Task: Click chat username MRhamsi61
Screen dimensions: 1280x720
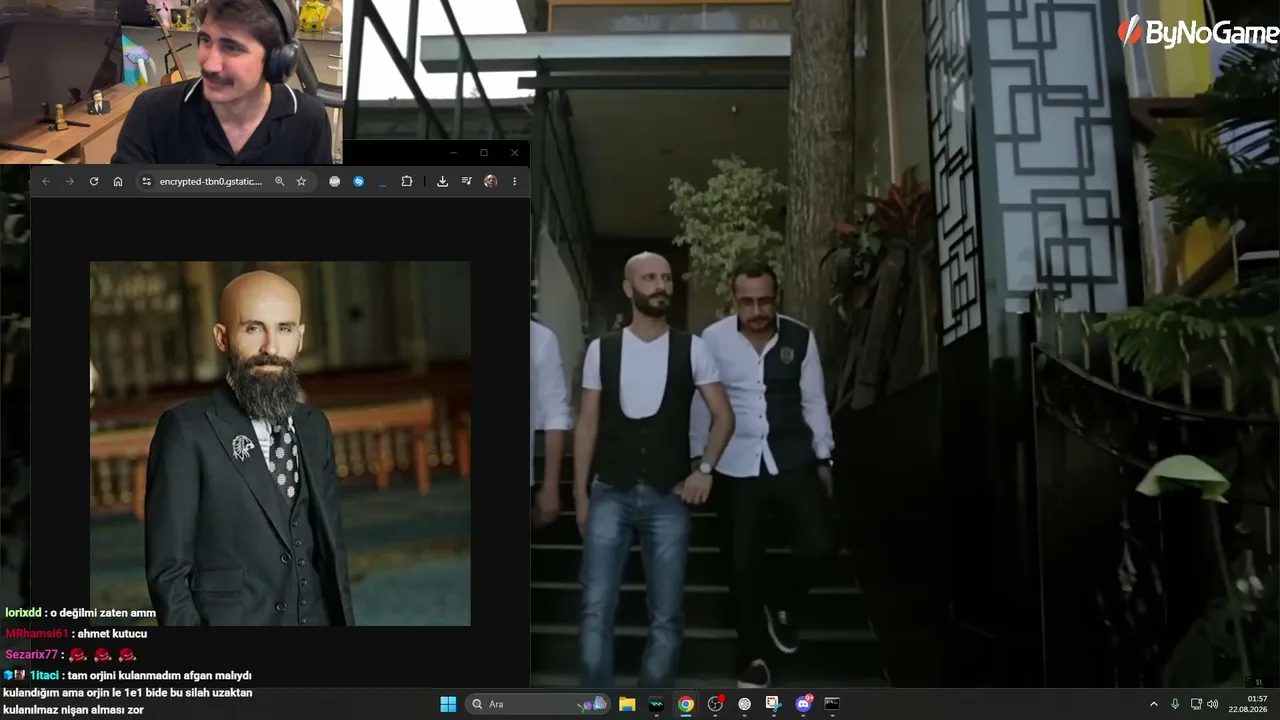Action: pyautogui.click(x=37, y=634)
